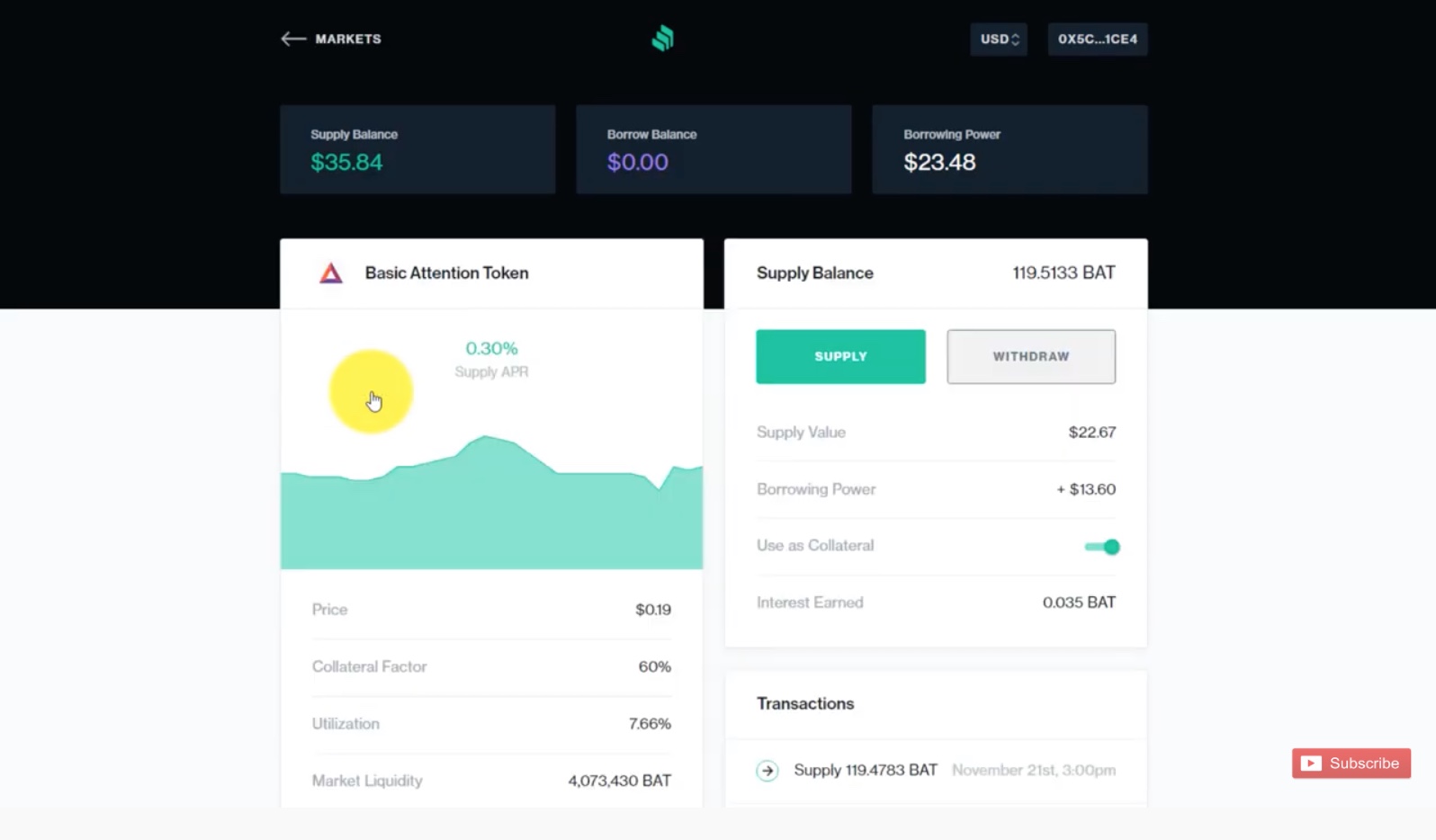
Task: Click the Market Liquidity label
Action: (x=367, y=781)
